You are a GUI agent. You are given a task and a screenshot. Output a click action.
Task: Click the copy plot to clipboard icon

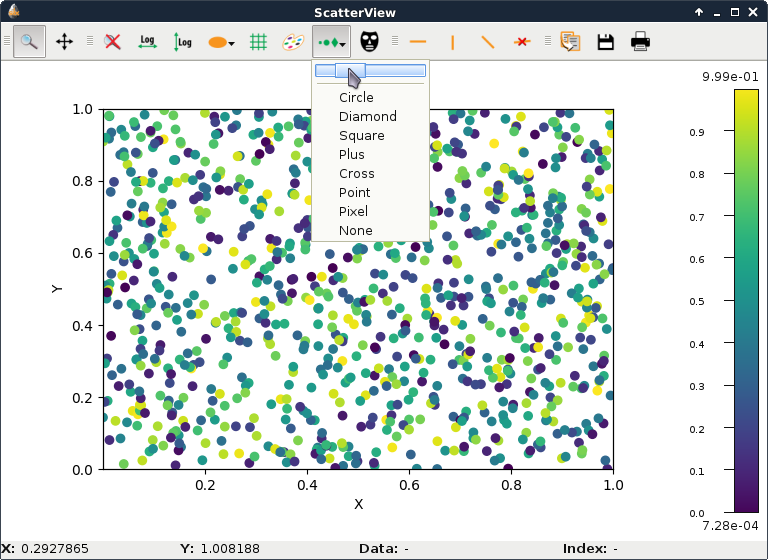[570, 42]
